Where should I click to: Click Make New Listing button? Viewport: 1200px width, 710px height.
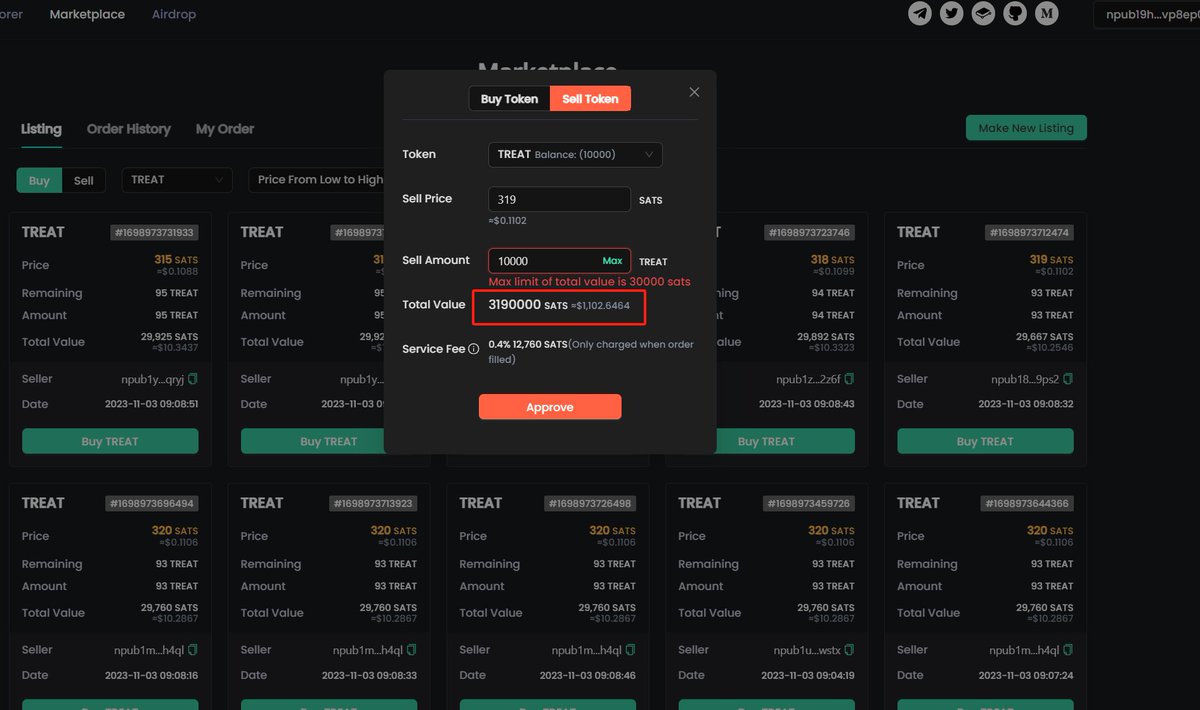(x=1026, y=128)
